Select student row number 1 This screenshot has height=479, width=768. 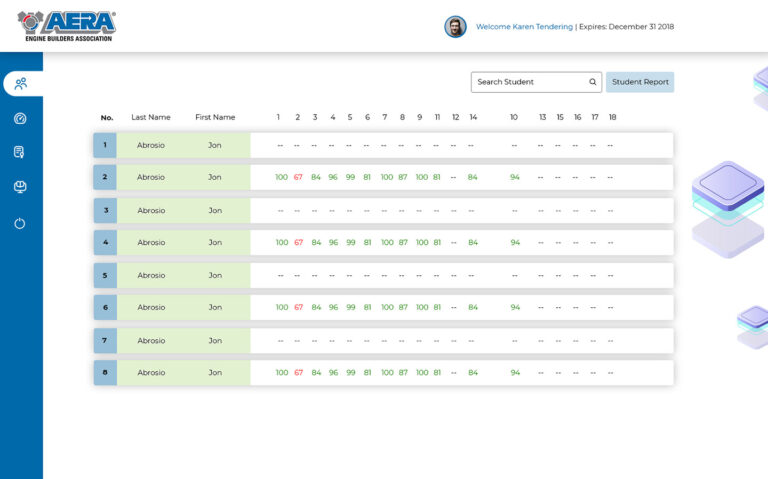click(105, 145)
